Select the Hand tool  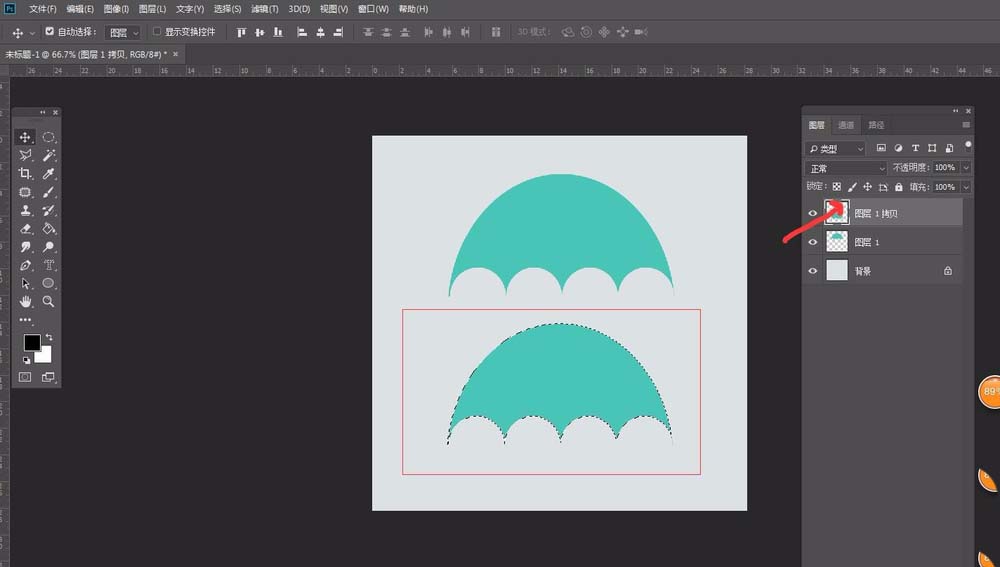coord(26,301)
